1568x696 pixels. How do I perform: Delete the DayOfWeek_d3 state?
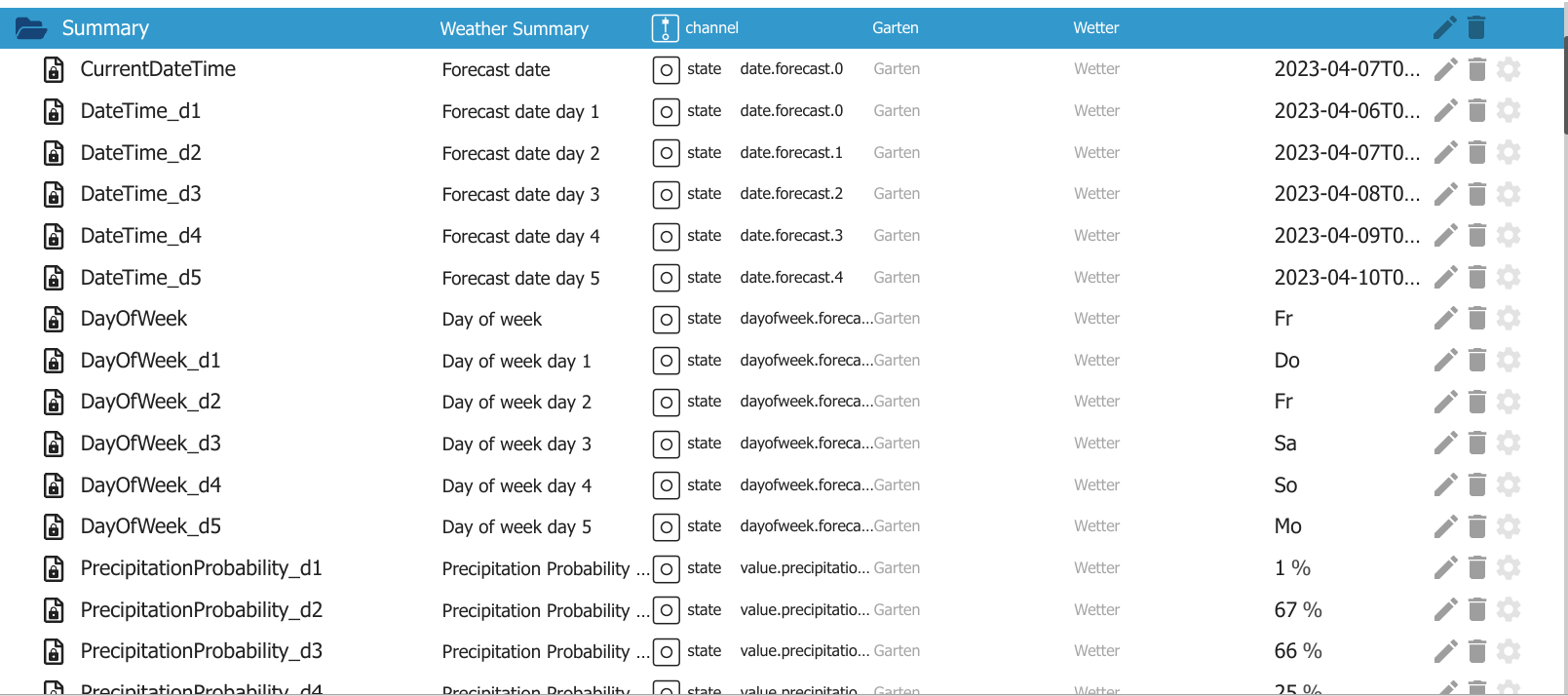[x=1476, y=444]
